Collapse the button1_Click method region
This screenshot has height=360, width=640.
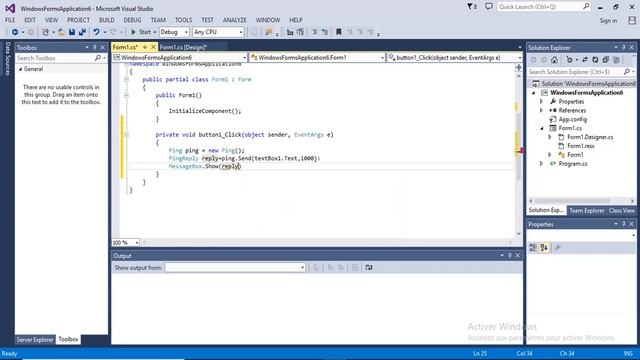(126, 134)
